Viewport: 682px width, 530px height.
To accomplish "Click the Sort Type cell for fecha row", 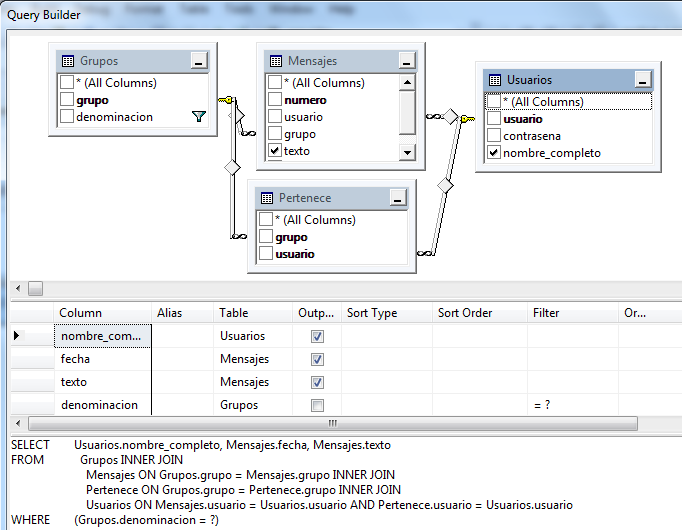I will click(387, 359).
